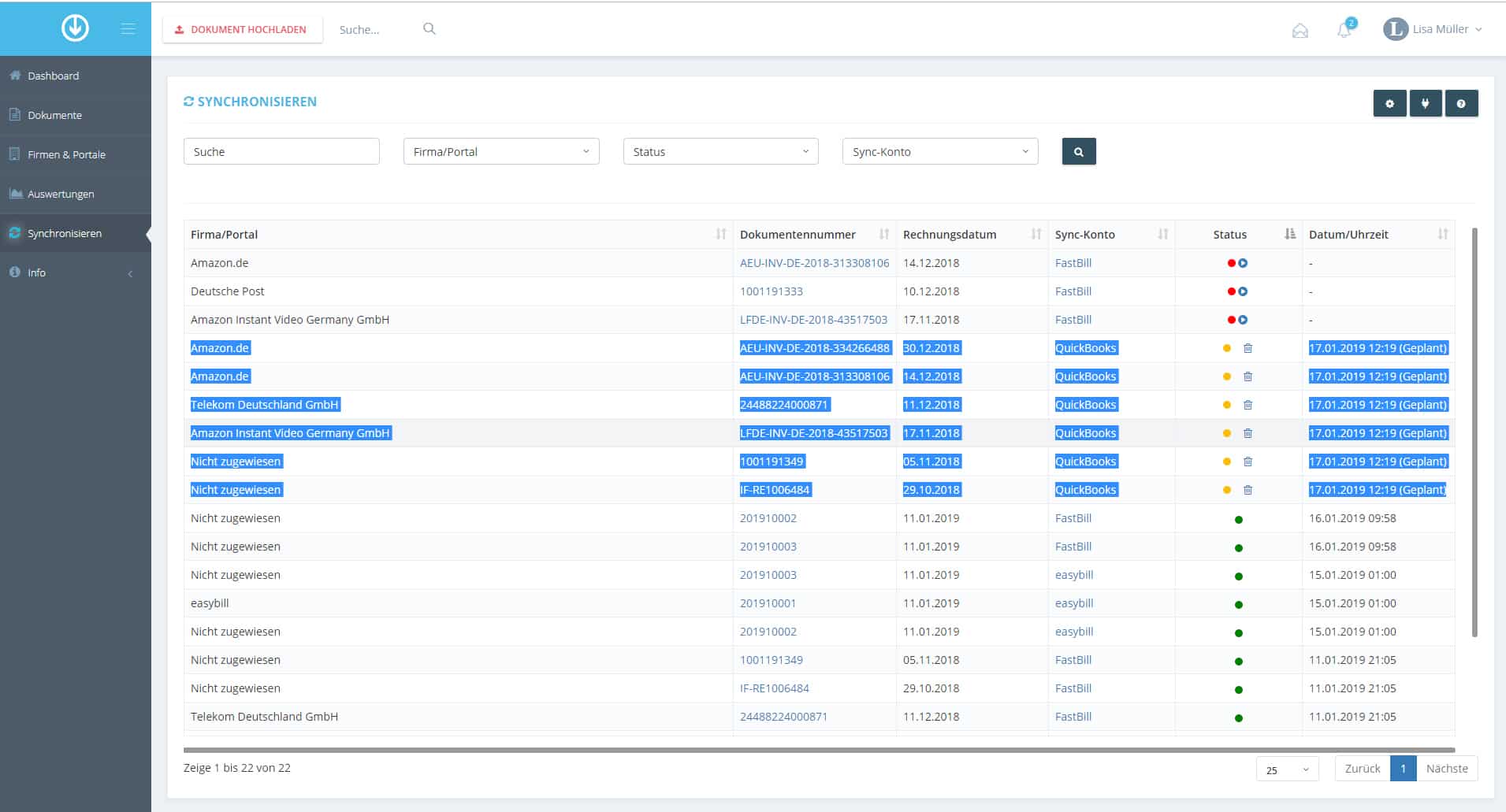Image resolution: width=1506 pixels, height=812 pixels.
Task: Delete planned sync for Telekom QuickBooks row
Action: [x=1248, y=405]
